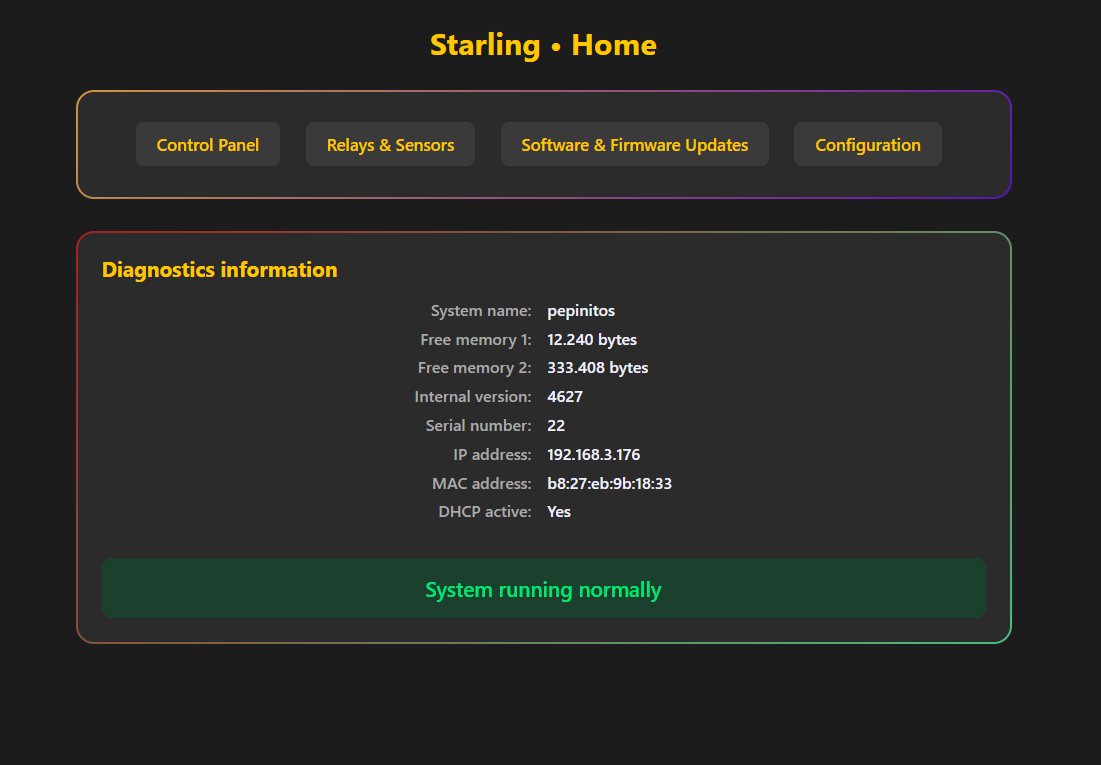The width and height of the screenshot is (1101, 765).
Task: Select the MAC address b8:27:eb:9b:18:33
Action: 609,484
